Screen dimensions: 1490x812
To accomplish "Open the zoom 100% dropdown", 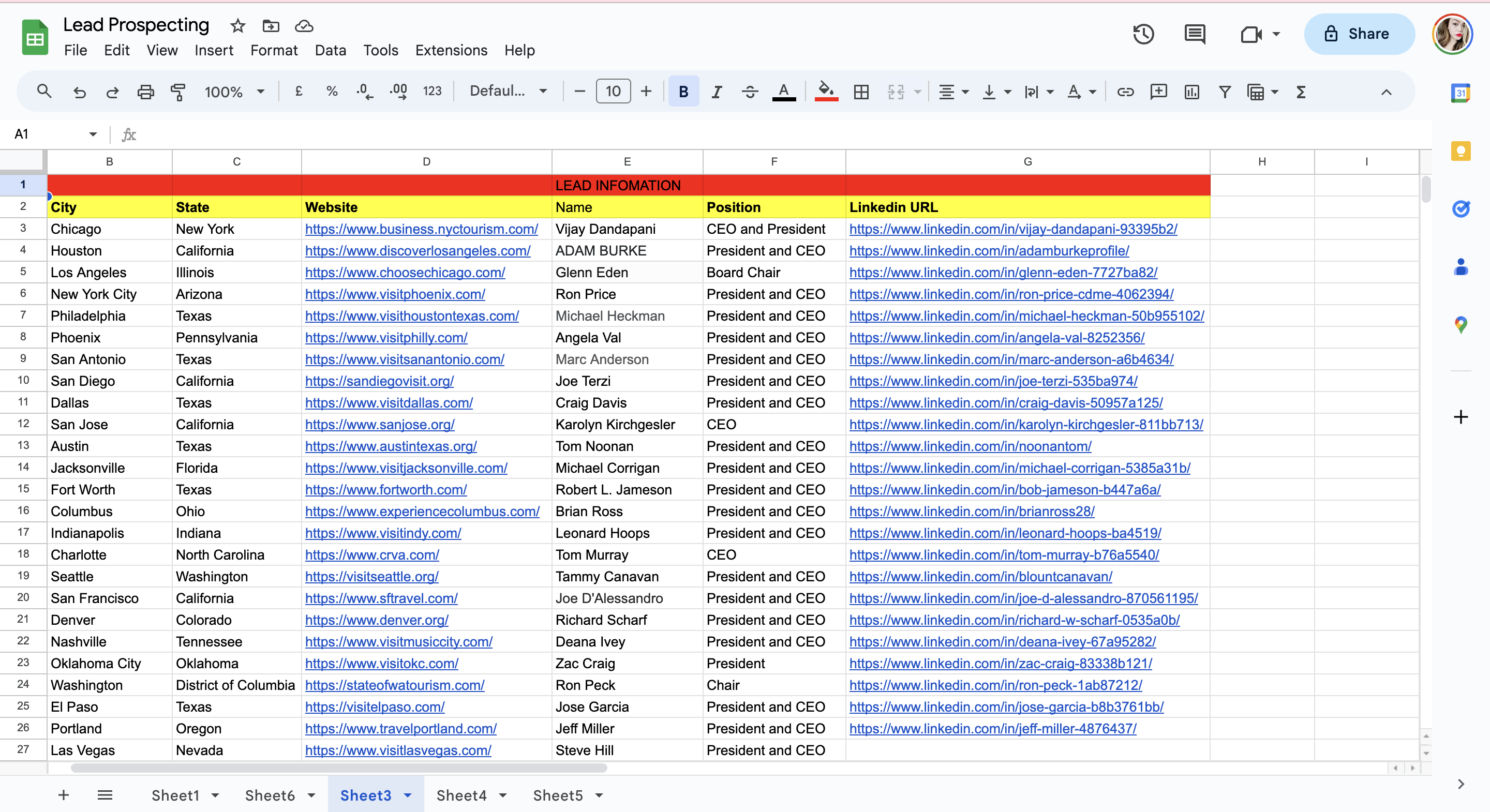I will pyautogui.click(x=234, y=92).
